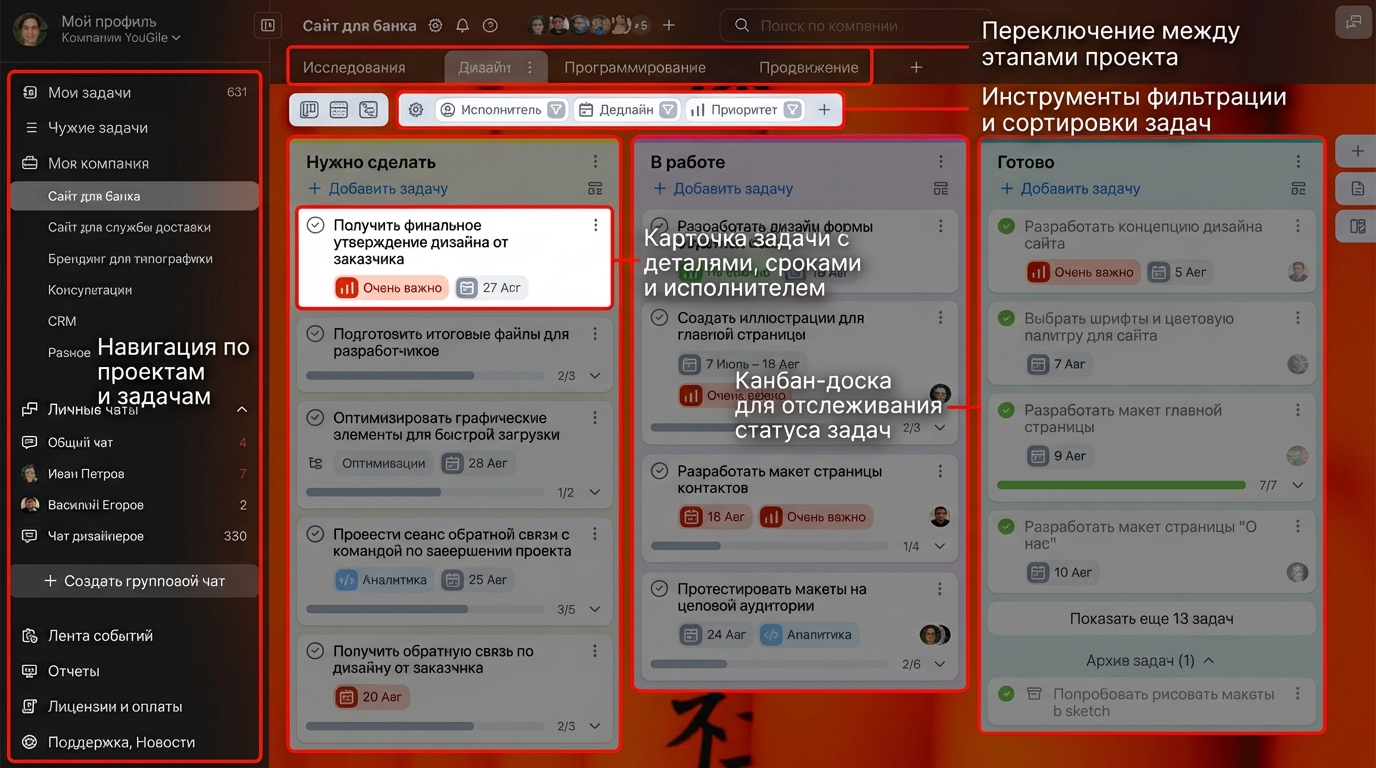Open the document icon on right edge
The image size is (1376, 768).
coord(1357,188)
